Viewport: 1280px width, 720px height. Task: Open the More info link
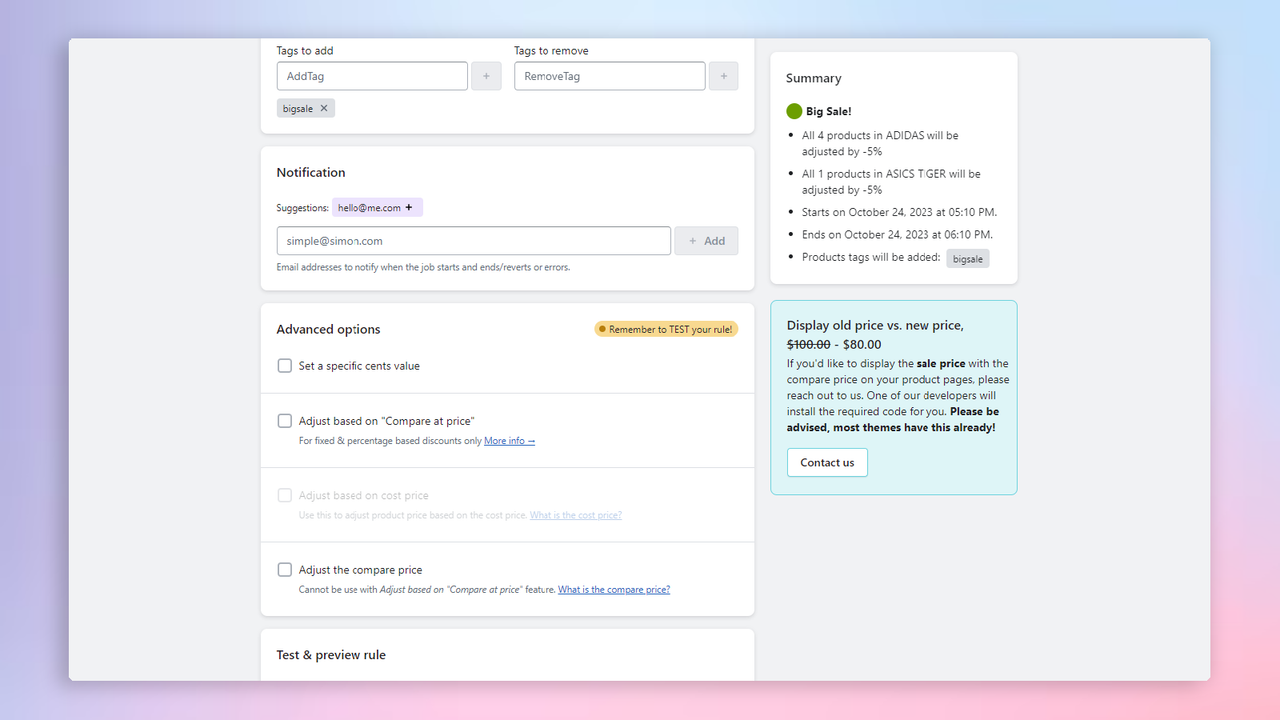click(509, 440)
